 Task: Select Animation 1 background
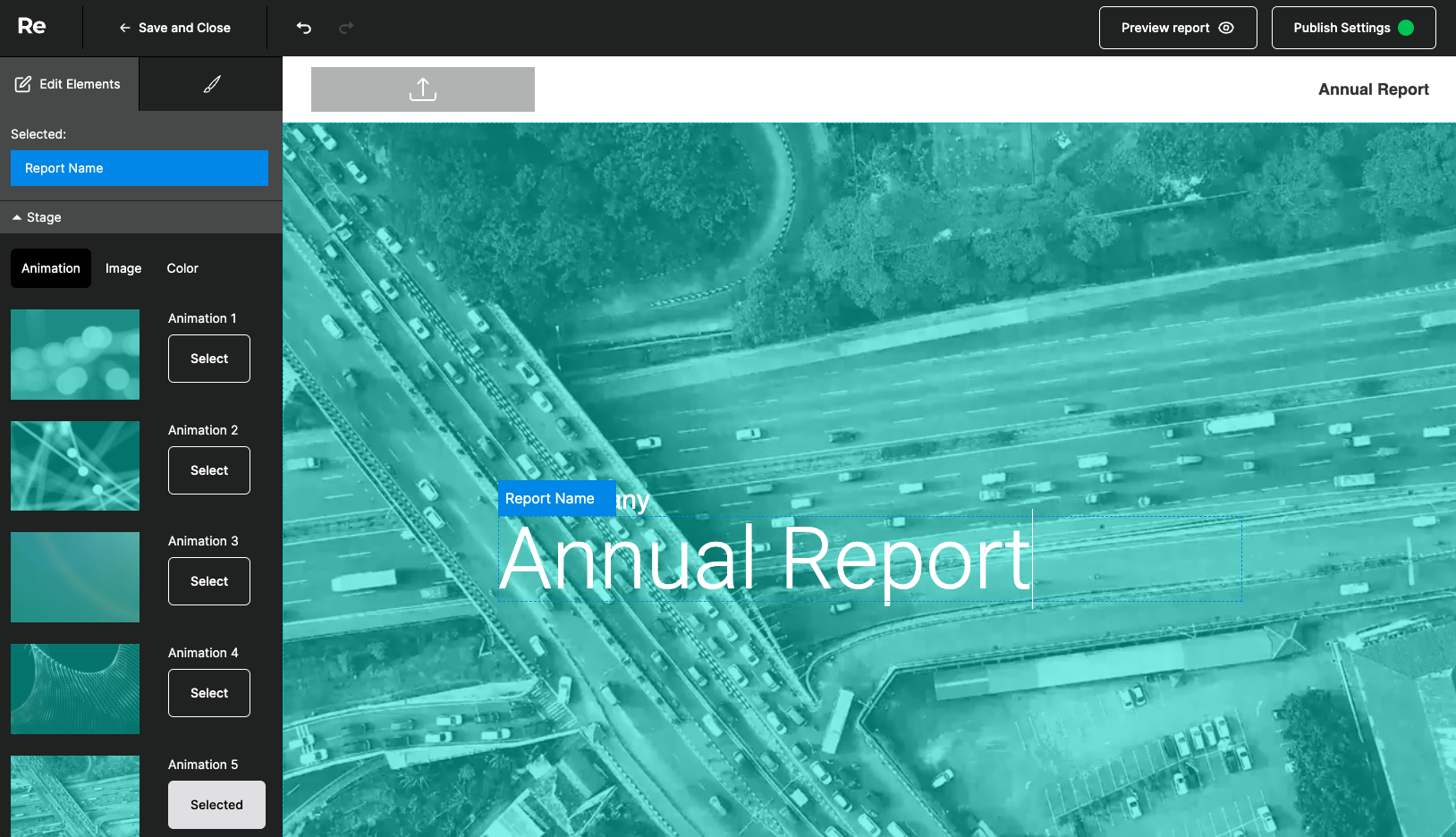209,359
